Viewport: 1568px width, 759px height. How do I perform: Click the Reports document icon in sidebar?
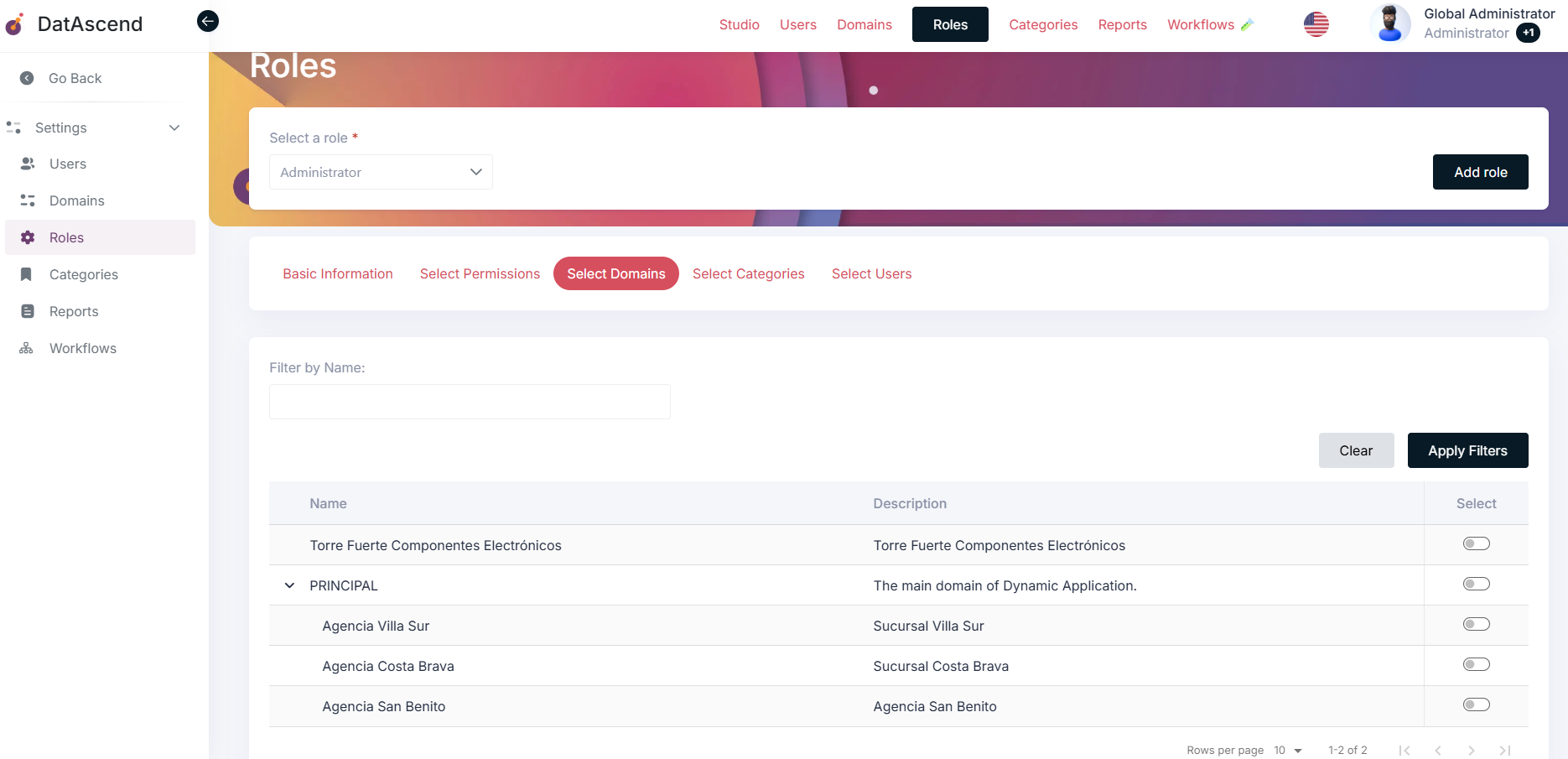coord(28,311)
